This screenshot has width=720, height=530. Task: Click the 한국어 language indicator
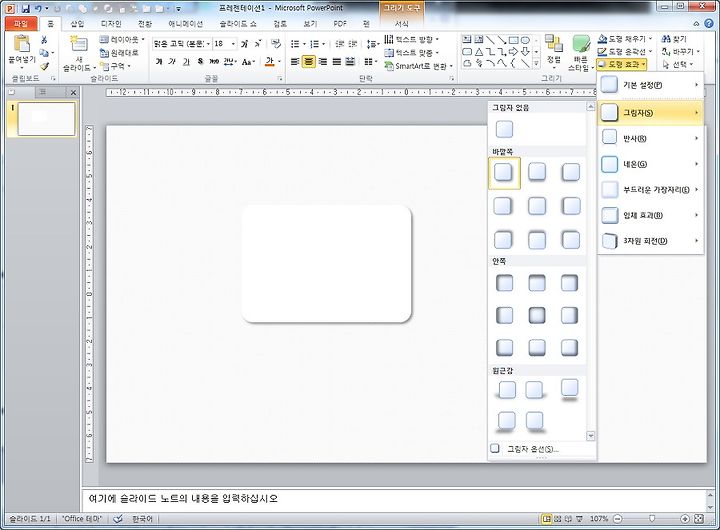[x=142, y=519]
